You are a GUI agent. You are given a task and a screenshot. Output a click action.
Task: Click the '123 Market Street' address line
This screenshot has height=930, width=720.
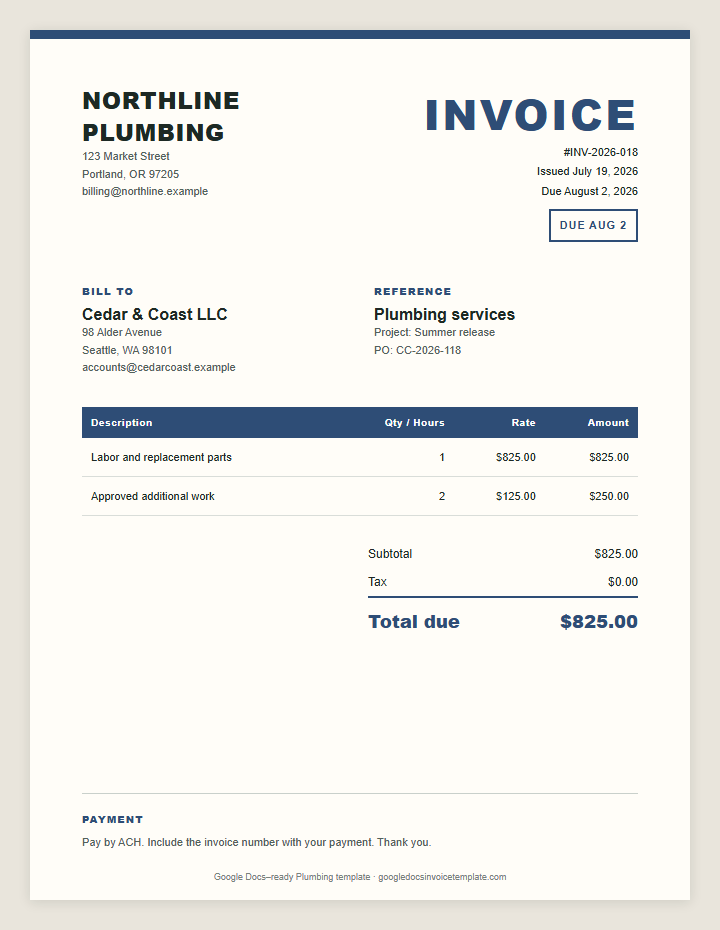click(126, 156)
